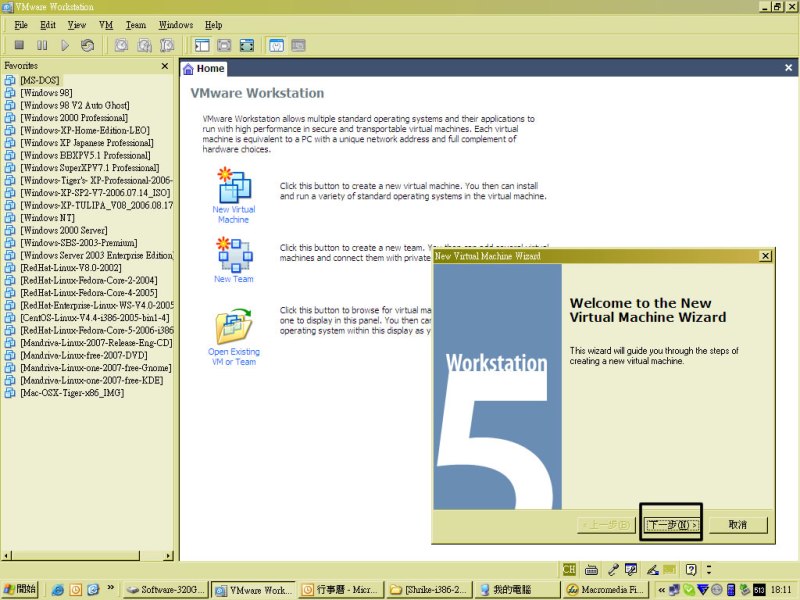Viewport: 800px width, 600px height.
Task: Click the Revert to Snapshot toolbar icon
Action: [x=144, y=45]
